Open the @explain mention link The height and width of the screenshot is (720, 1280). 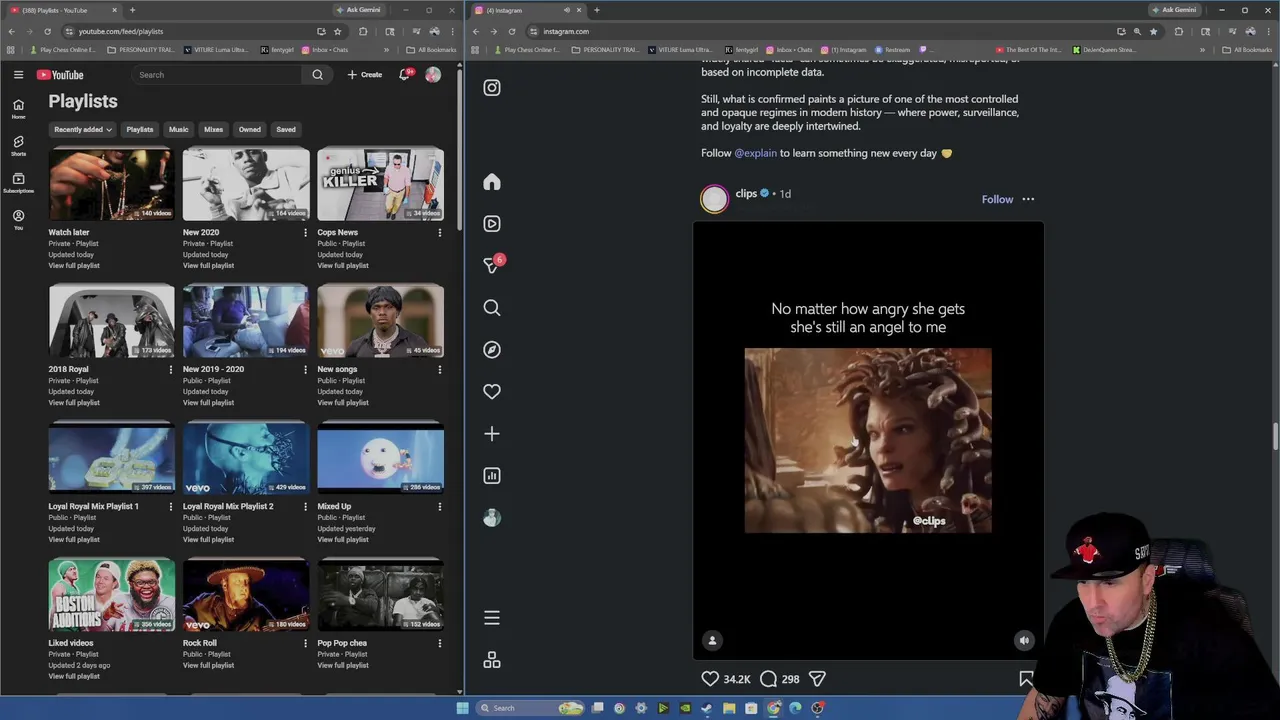click(755, 153)
